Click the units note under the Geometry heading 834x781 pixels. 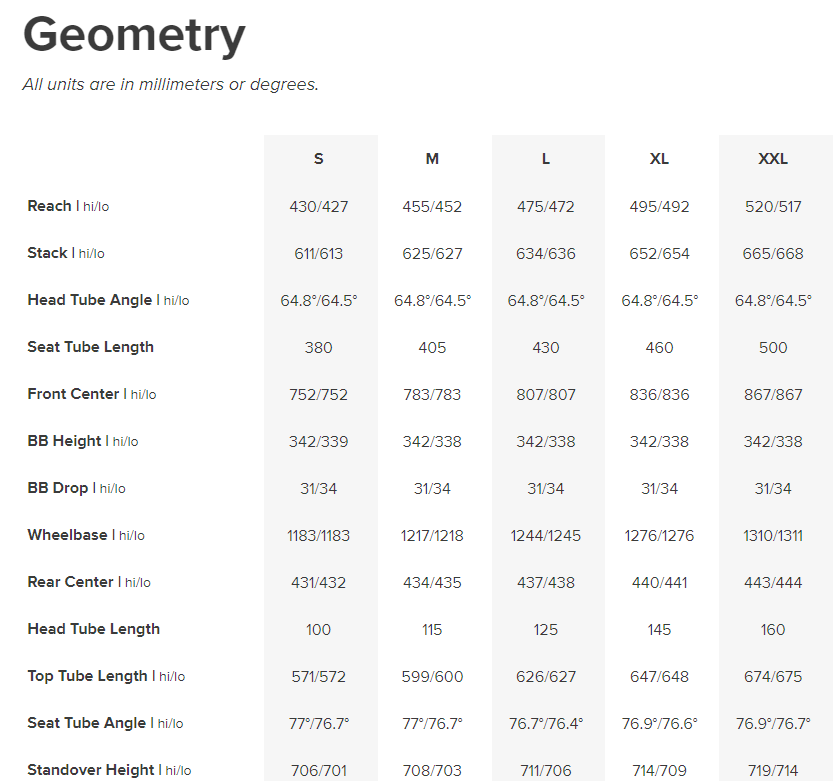tap(170, 84)
